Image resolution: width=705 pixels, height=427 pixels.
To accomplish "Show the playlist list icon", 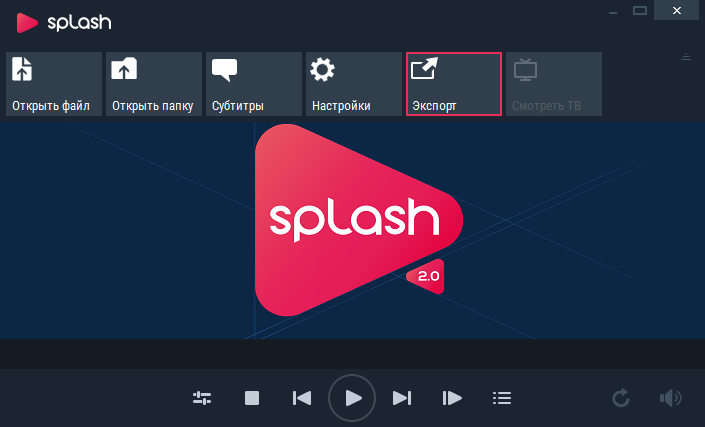I will pyautogui.click(x=502, y=398).
